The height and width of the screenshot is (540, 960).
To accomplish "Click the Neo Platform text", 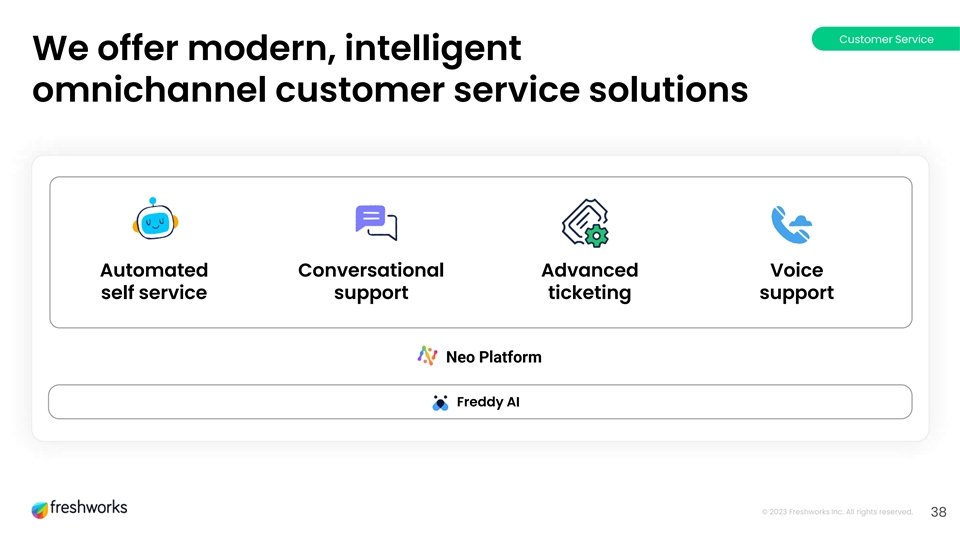I will [x=493, y=357].
